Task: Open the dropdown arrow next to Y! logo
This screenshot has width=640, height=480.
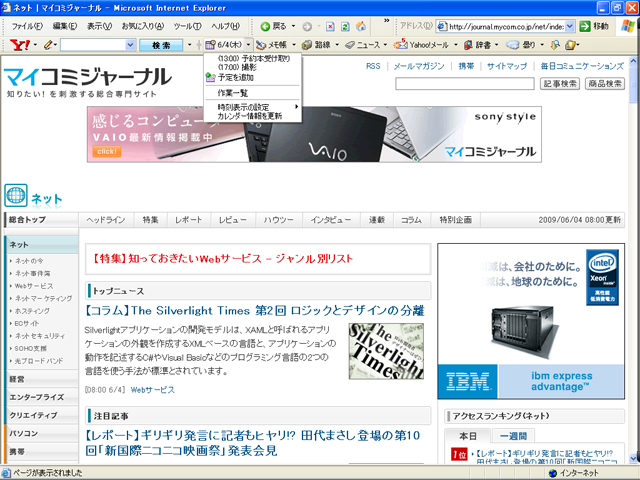Action: 35,45
